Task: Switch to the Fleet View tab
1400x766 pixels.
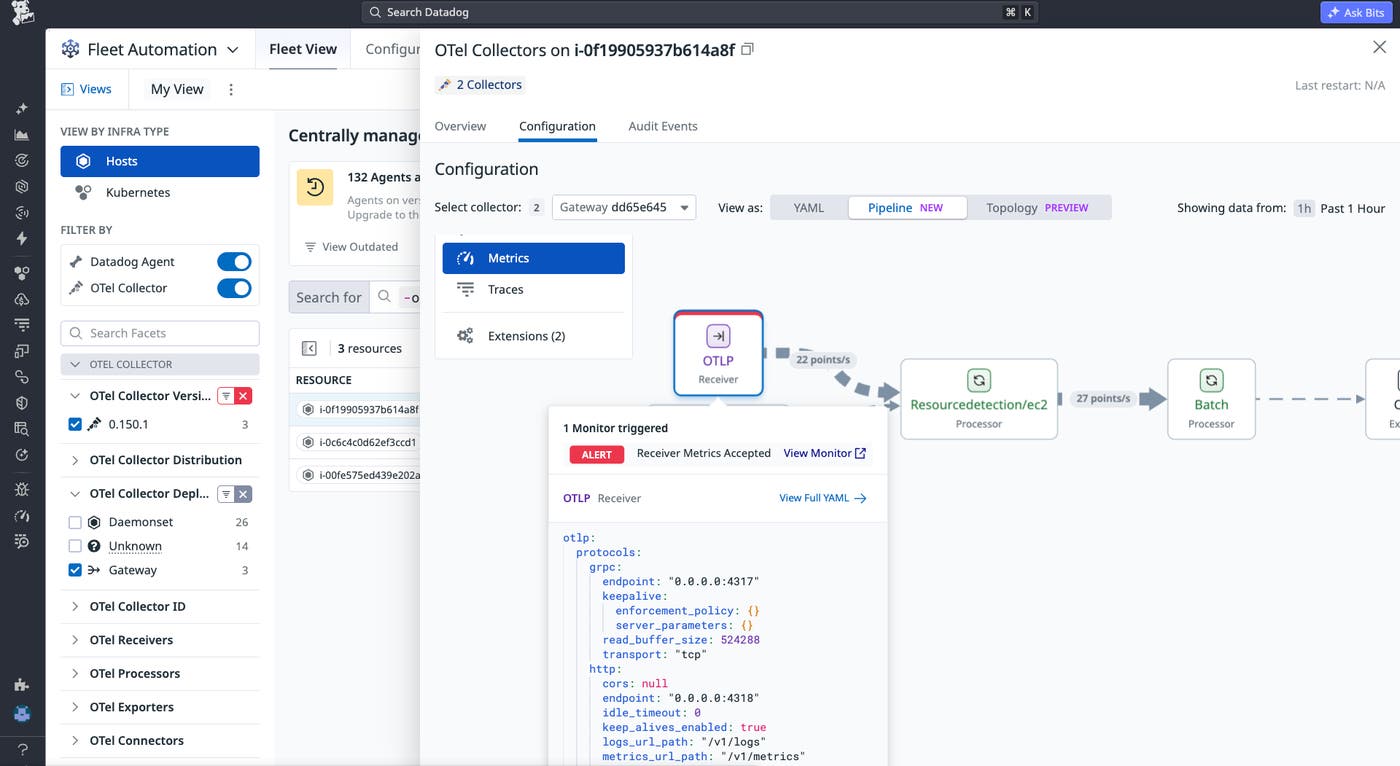Action: coord(303,49)
